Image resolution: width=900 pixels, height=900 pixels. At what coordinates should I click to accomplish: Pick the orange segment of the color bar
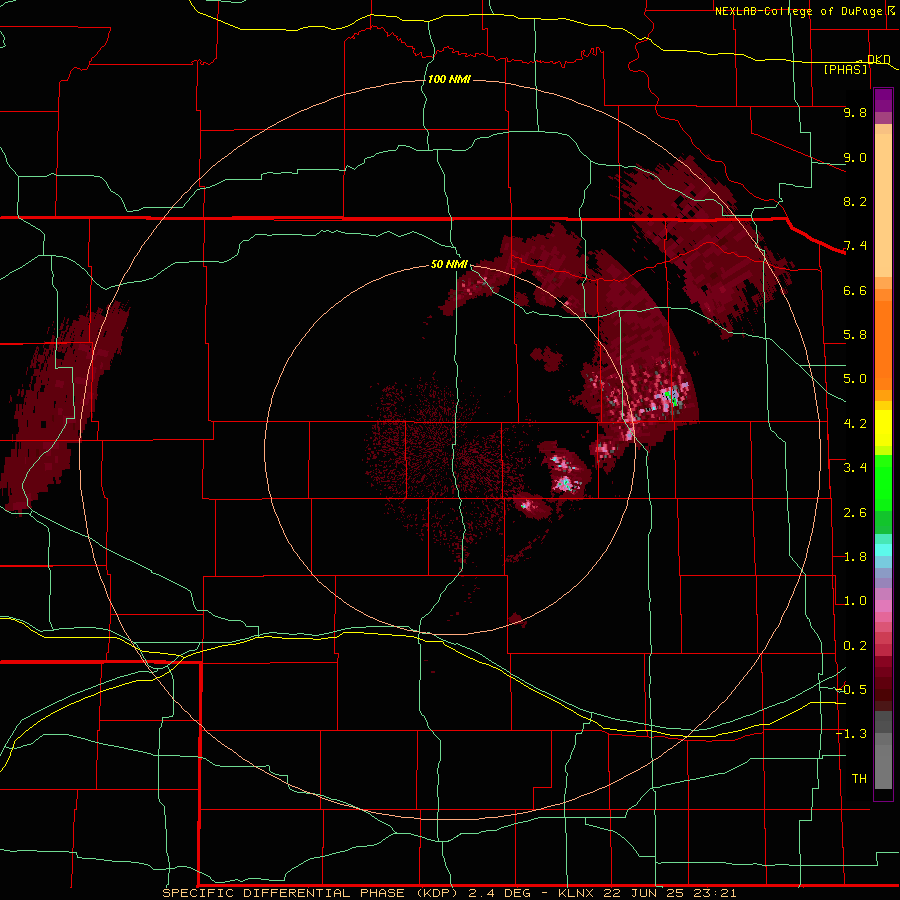pyautogui.click(x=883, y=345)
